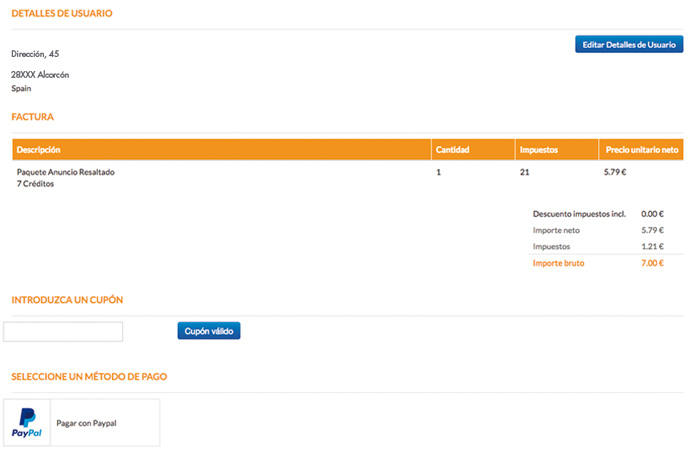Click the 'Factura' section heading
This screenshot has width=700, height=449.
(x=32, y=117)
